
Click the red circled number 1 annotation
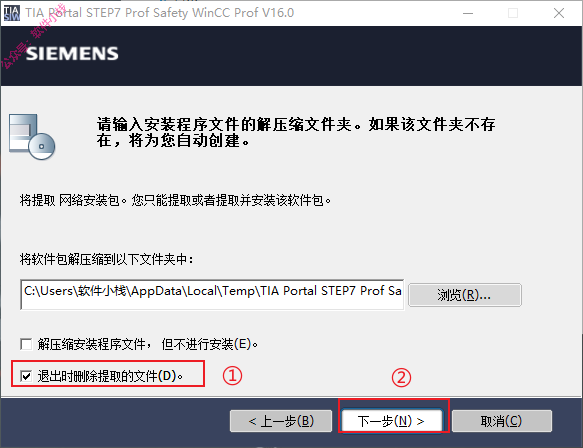coord(232,376)
